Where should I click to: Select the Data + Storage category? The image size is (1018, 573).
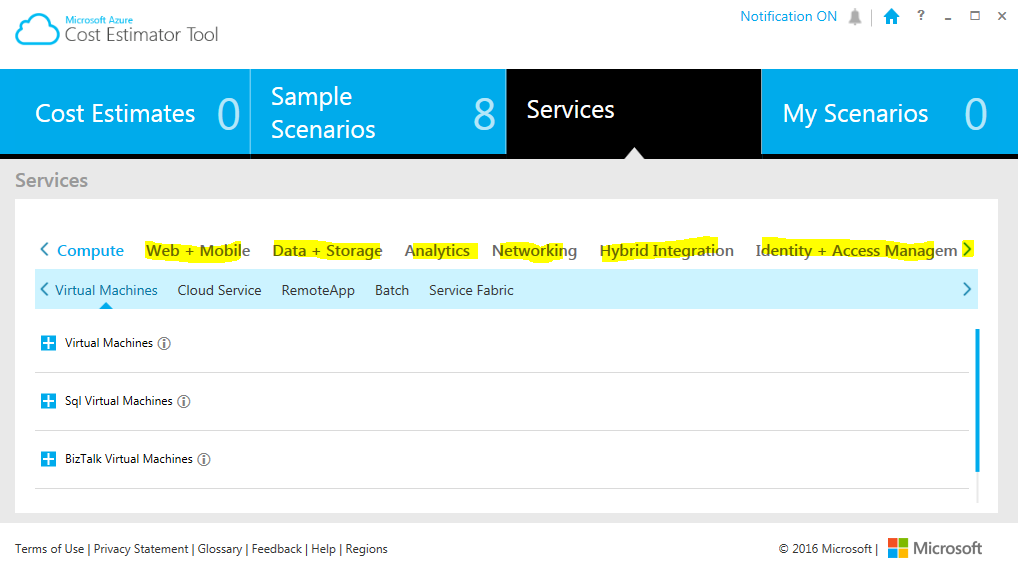point(327,250)
